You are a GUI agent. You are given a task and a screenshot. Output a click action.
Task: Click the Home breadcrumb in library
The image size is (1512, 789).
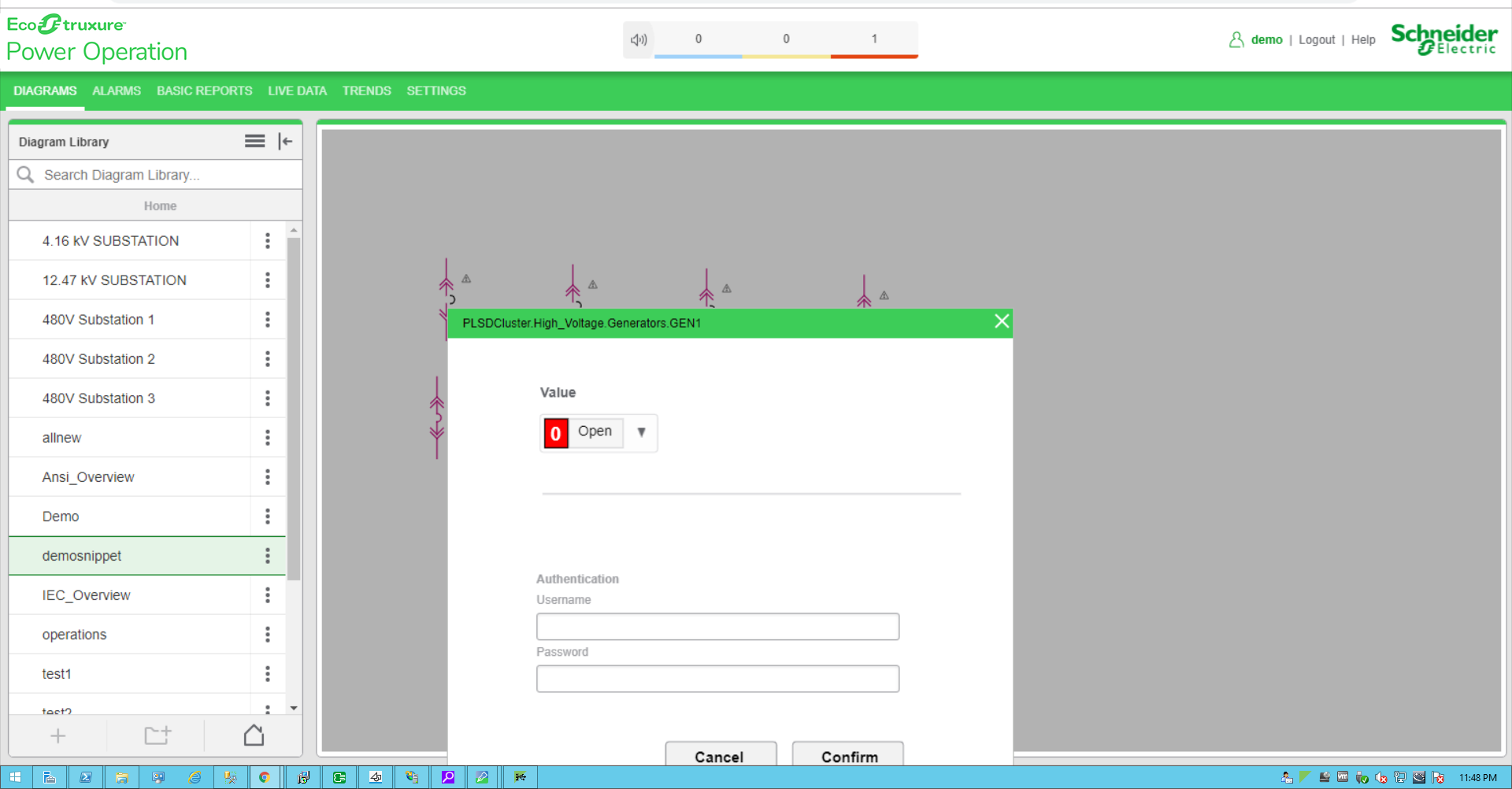(160, 206)
